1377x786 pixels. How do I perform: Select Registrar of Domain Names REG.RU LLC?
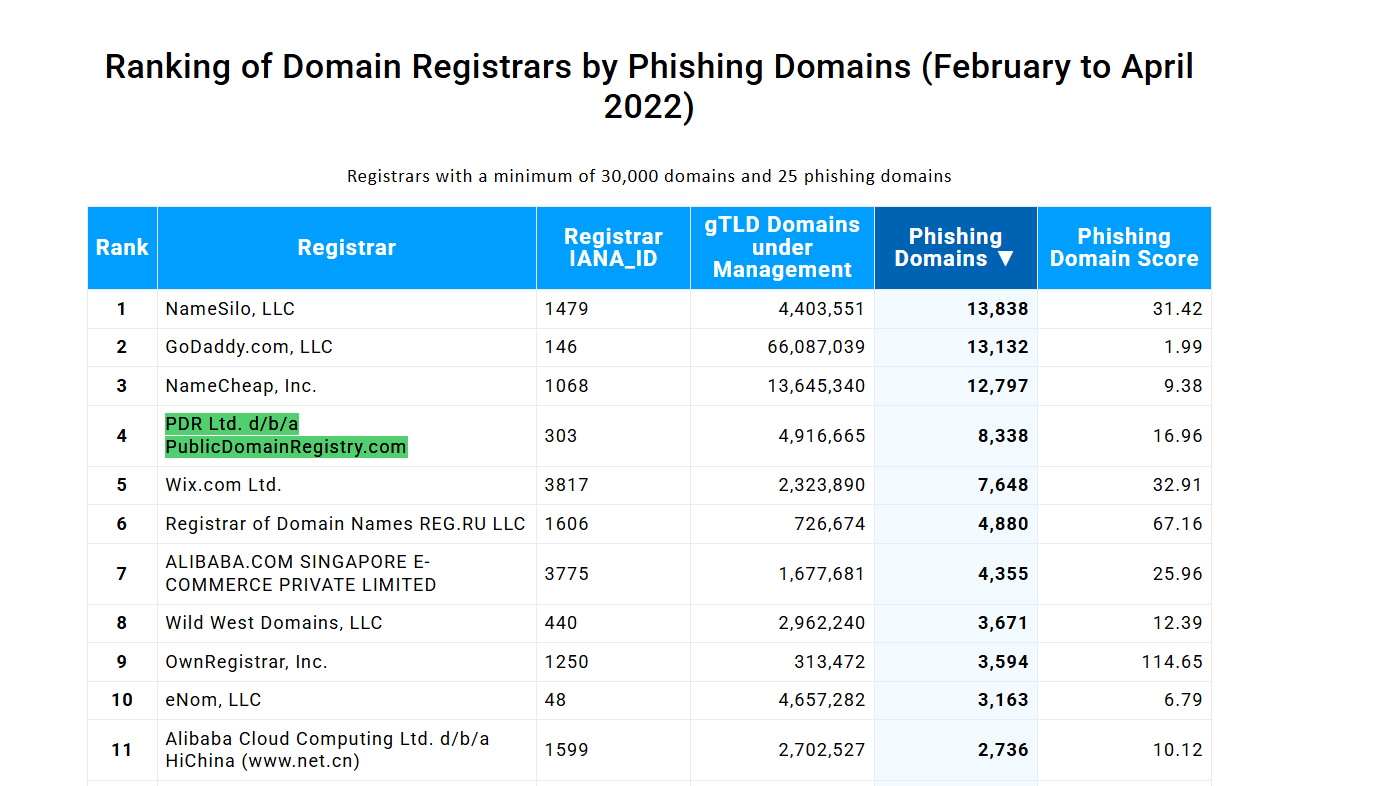tap(345, 524)
